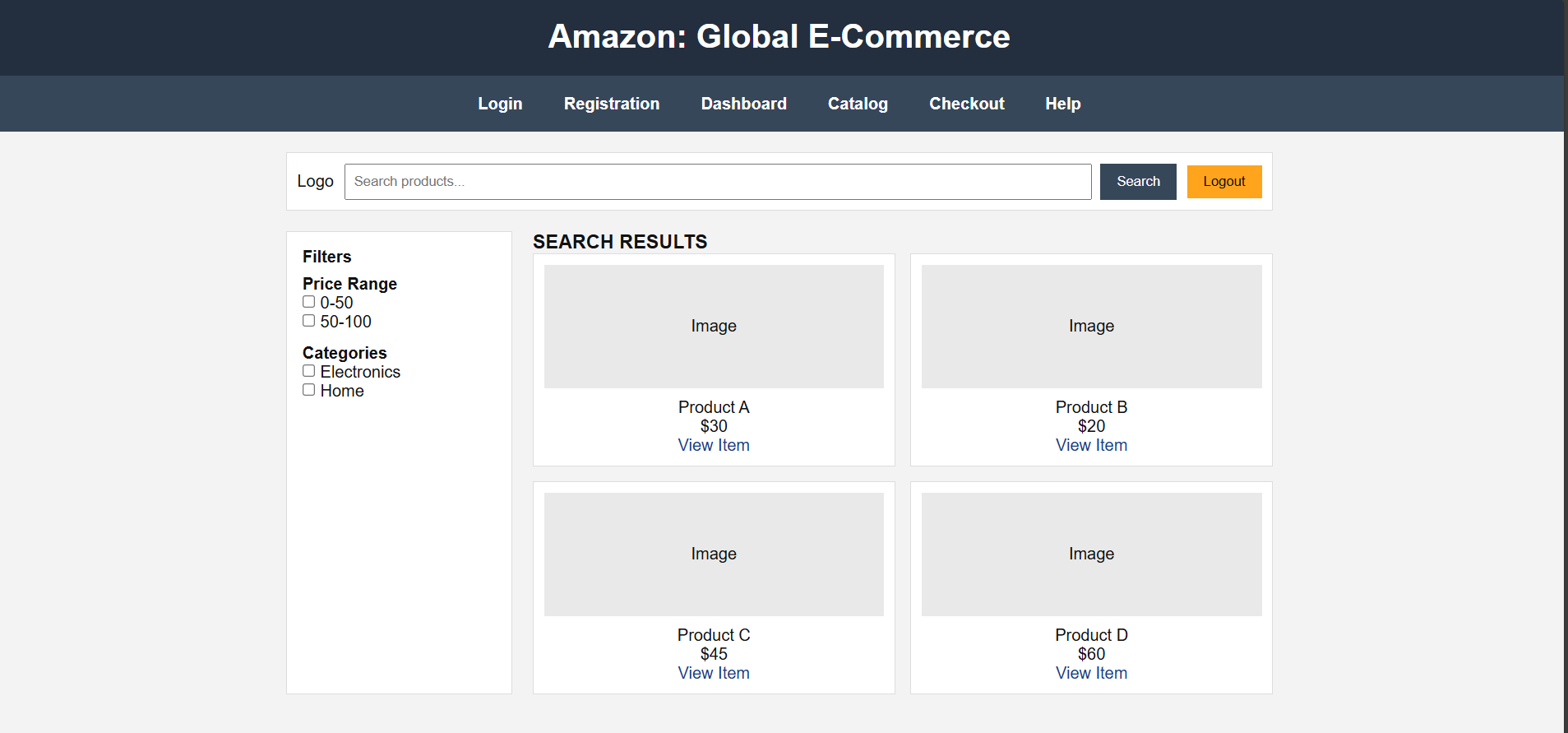1568x733 pixels.
Task: Click the $45 price text
Action: pos(714,654)
